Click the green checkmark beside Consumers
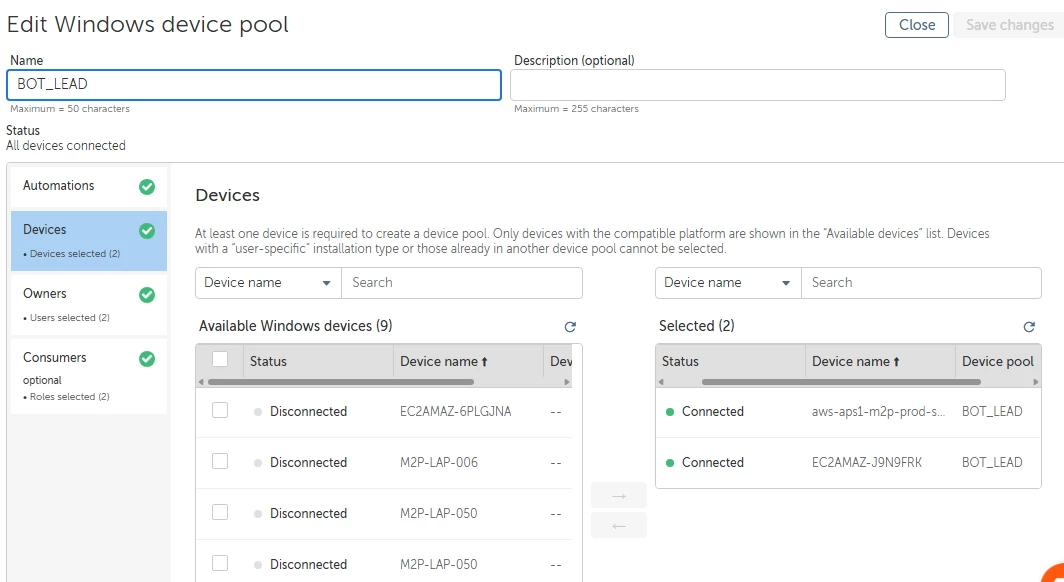 147,358
